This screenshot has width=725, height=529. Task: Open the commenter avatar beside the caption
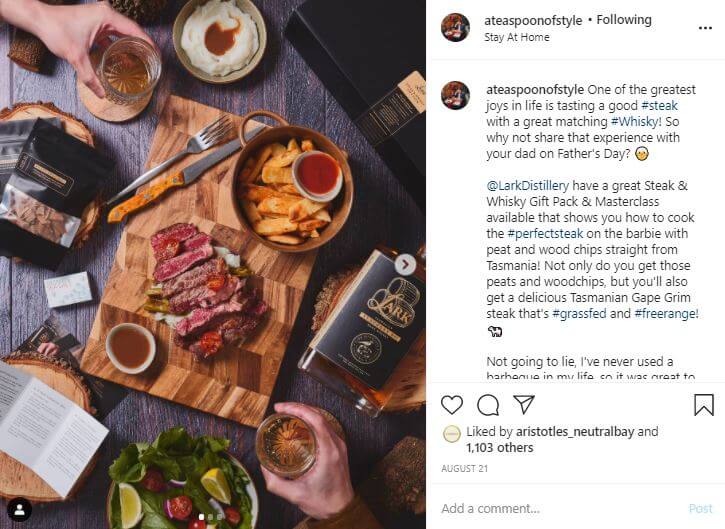455,95
